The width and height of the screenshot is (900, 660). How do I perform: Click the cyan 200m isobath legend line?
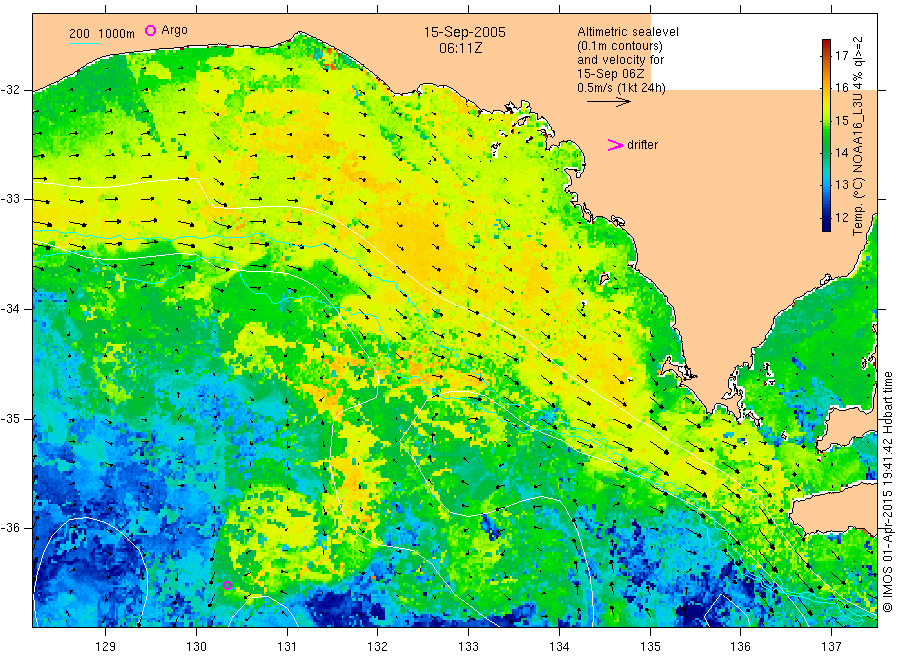pyautogui.click(x=84, y=43)
